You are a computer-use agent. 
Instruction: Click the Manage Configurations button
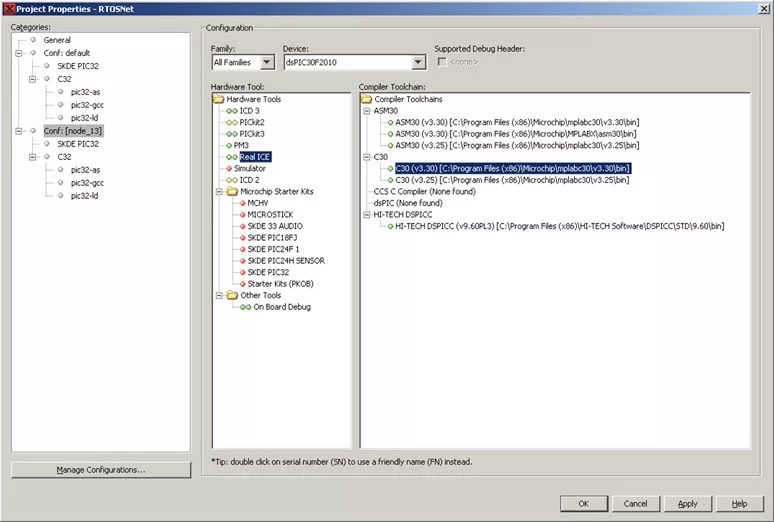tap(101, 470)
